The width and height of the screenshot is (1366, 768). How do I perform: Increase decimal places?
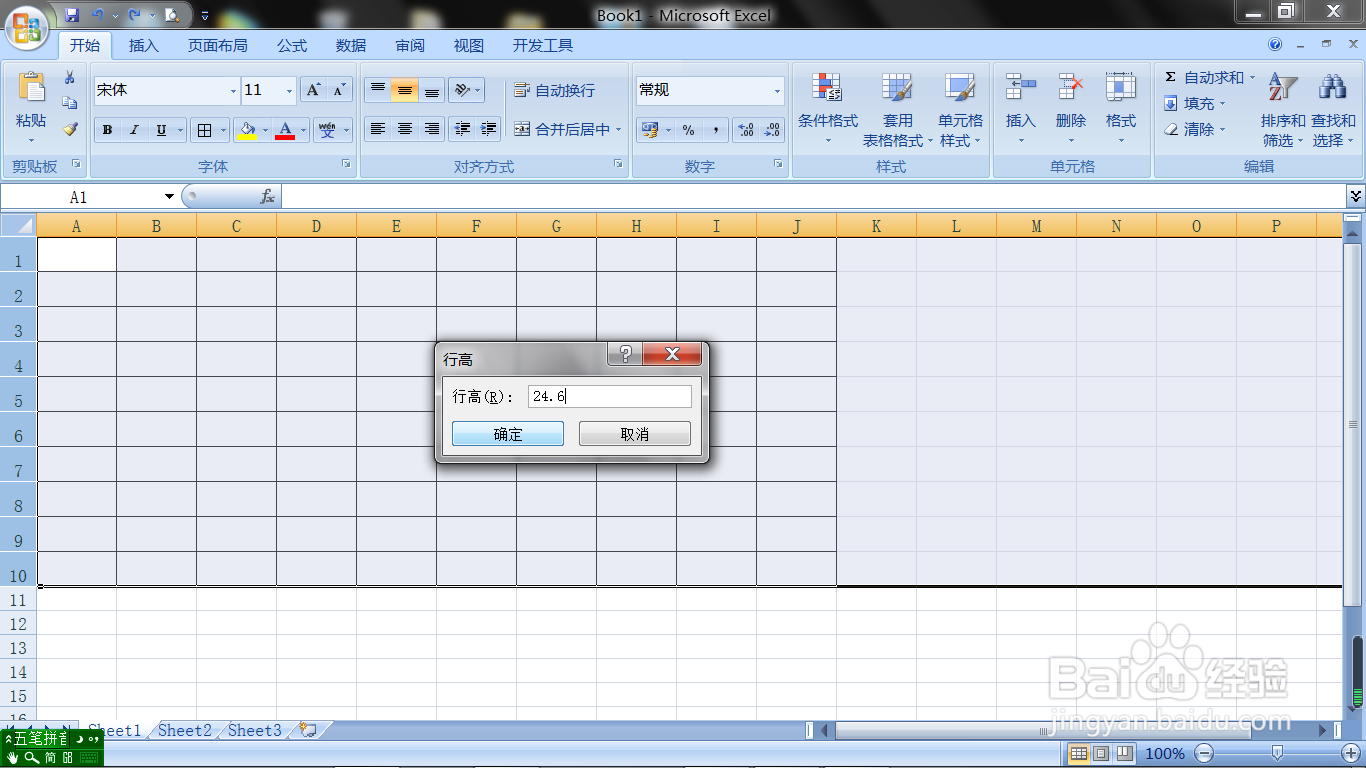coord(746,130)
